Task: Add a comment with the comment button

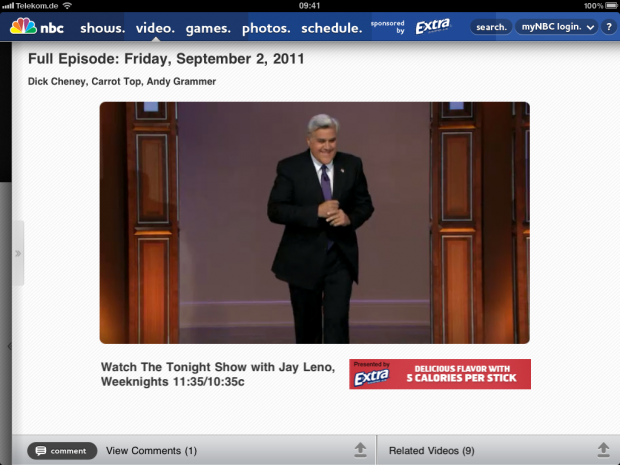Action: (62, 451)
